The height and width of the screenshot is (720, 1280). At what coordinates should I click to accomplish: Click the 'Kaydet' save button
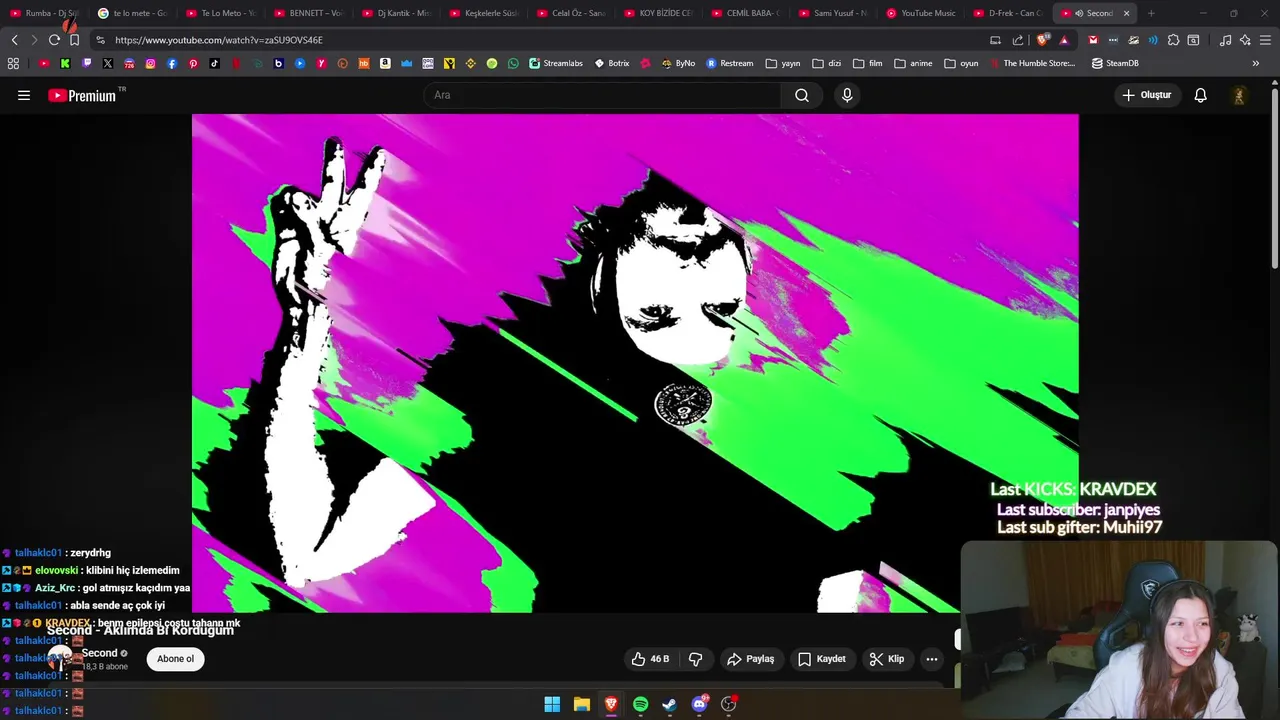[x=822, y=659]
